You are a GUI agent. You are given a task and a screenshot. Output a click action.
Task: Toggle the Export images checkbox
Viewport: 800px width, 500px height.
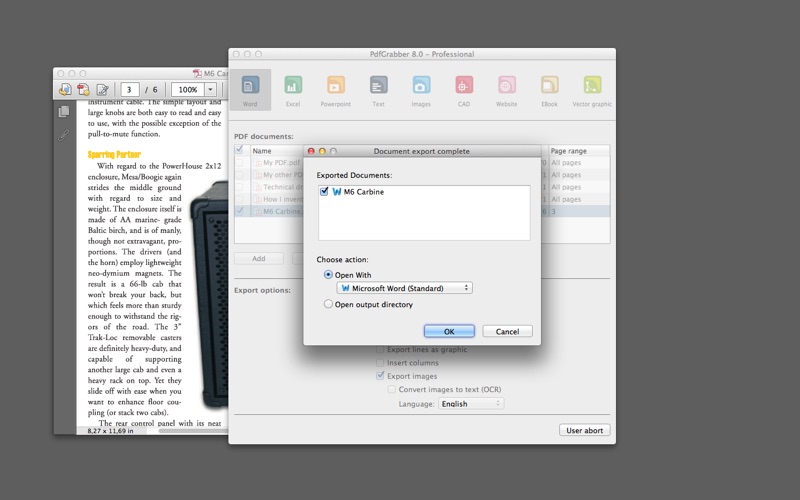pos(380,376)
